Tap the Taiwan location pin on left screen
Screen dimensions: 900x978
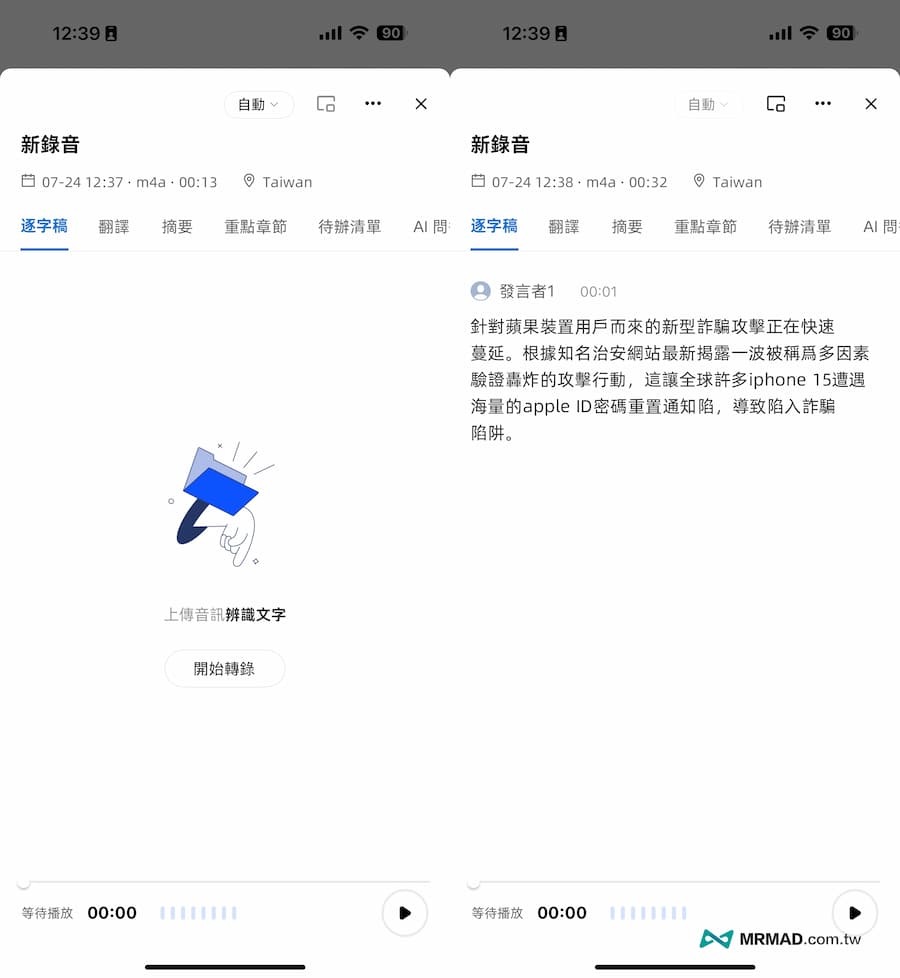(250, 182)
